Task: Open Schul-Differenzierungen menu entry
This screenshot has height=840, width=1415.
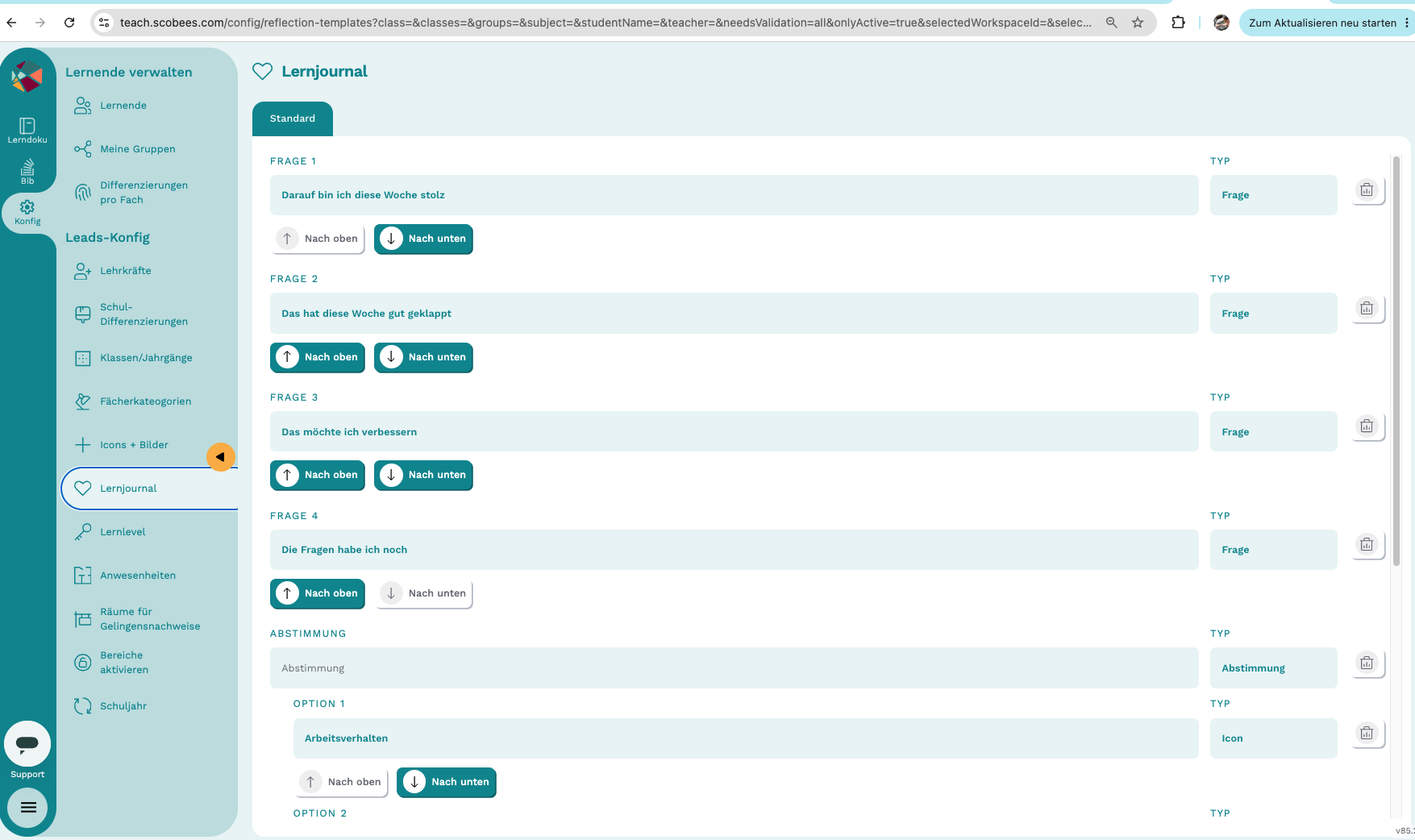Action: (144, 314)
